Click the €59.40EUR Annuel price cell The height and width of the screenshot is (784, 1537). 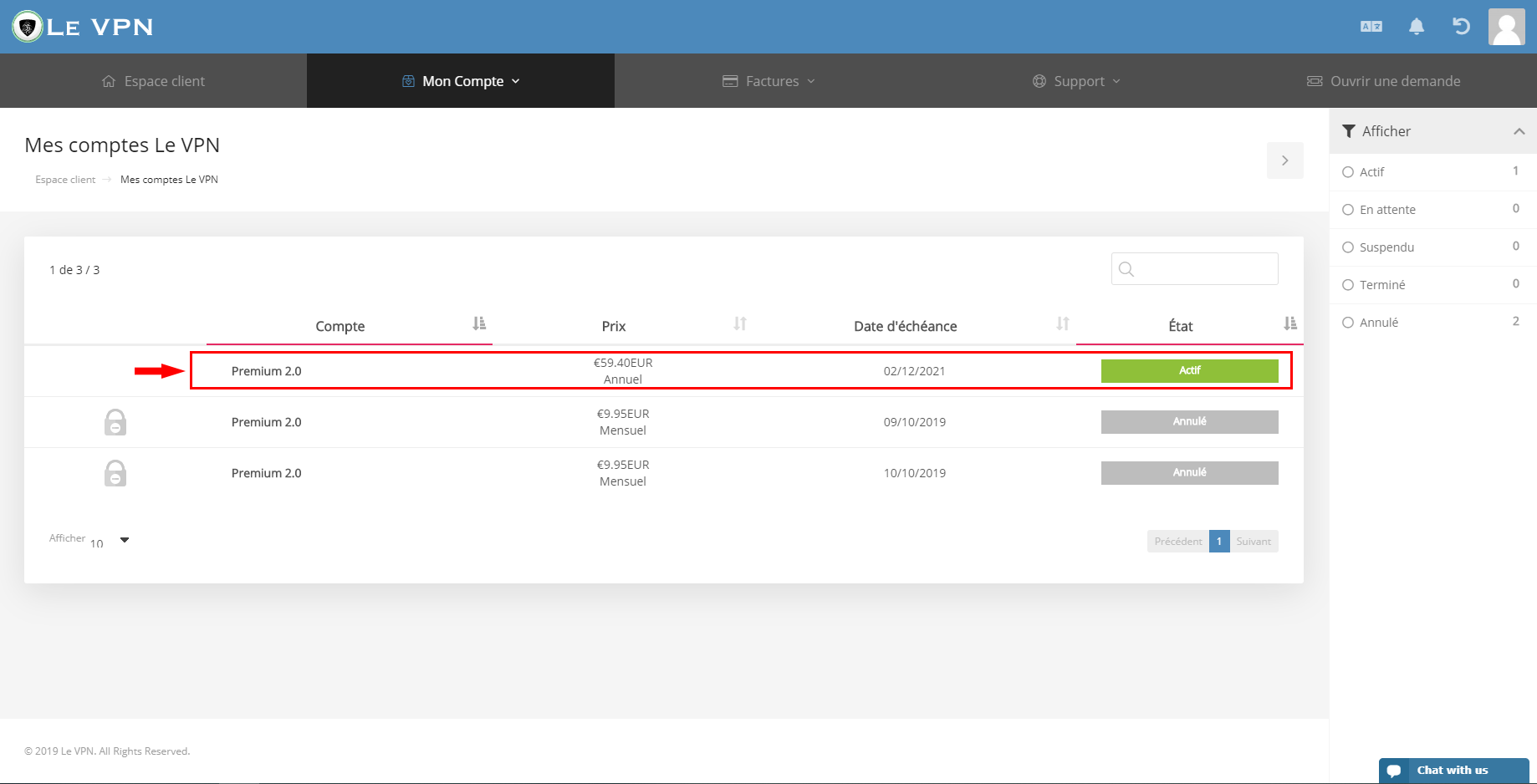[x=623, y=371]
